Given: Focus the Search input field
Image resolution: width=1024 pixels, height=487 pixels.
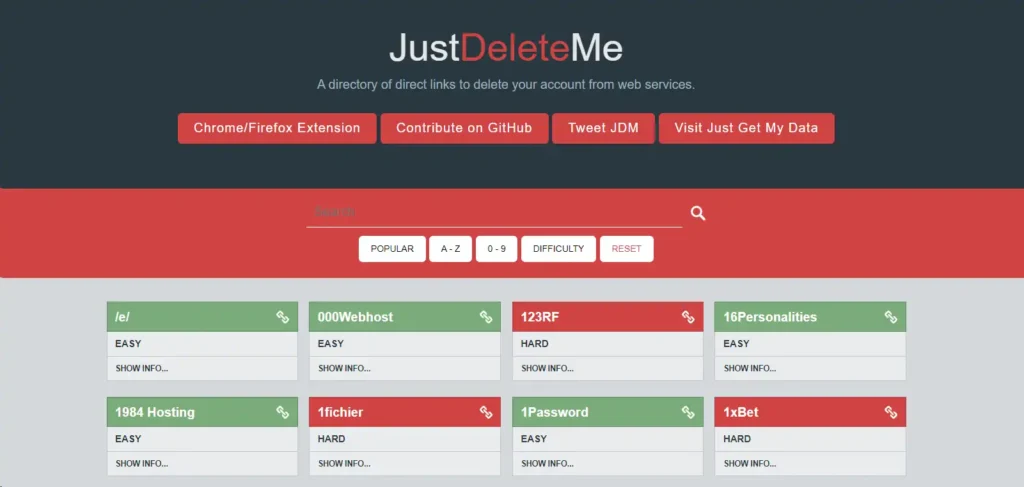Looking at the screenshot, I should tap(494, 212).
